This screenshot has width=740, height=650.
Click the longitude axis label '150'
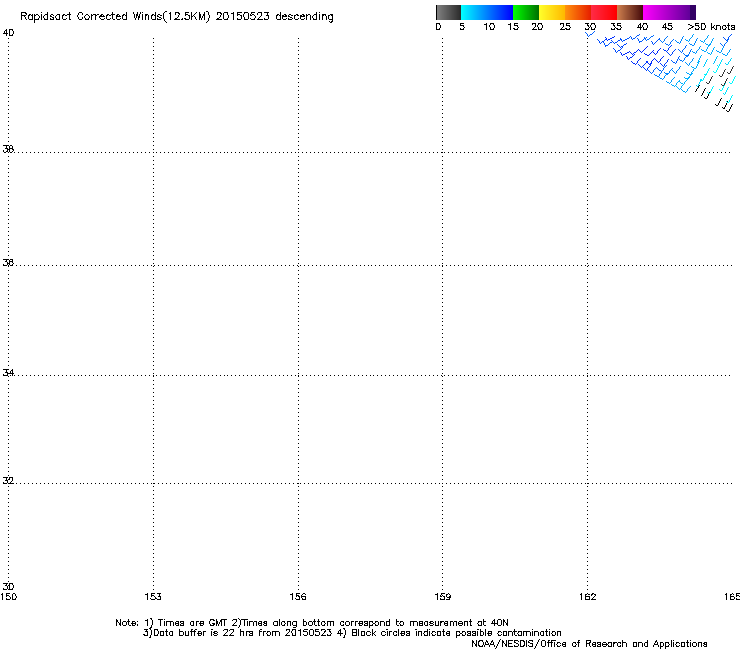coord(8,597)
